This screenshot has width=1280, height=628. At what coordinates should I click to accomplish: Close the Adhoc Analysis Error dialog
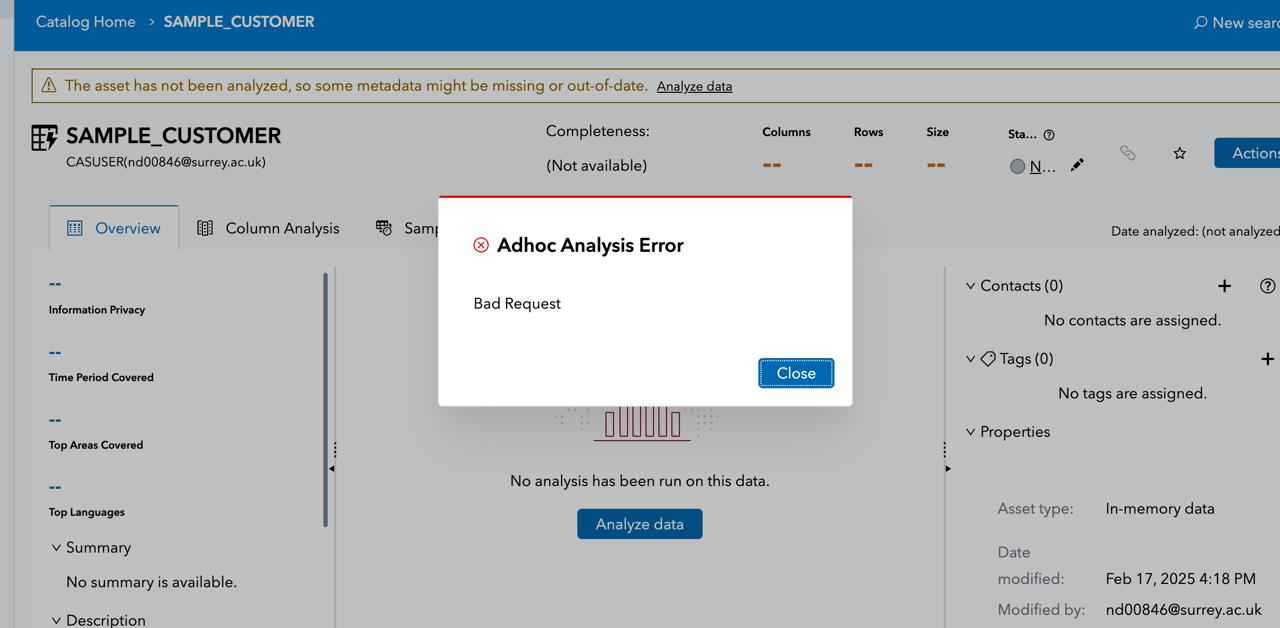coord(795,372)
